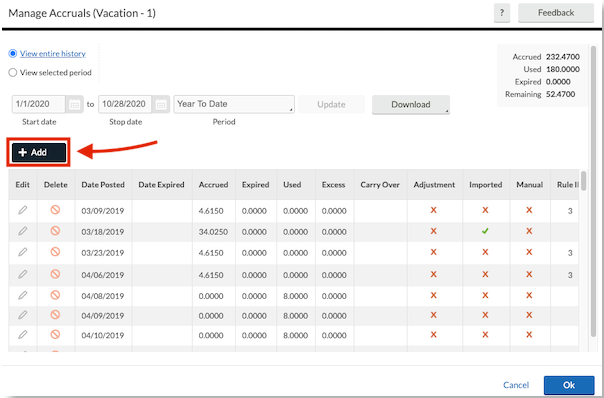Viewport: 604px width, 398px height.
Task: Open the Year To Date period dropdown
Action: [234, 104]
